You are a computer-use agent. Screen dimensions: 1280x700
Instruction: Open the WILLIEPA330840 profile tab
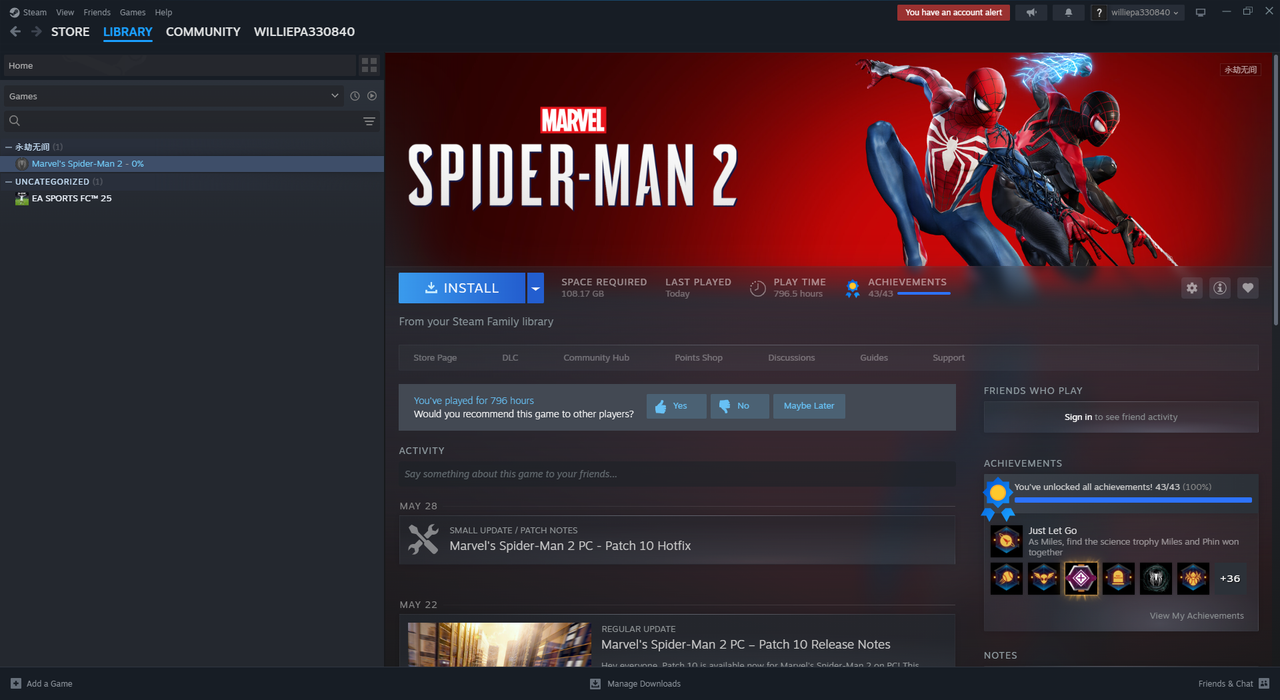click(x=304, y=32)
